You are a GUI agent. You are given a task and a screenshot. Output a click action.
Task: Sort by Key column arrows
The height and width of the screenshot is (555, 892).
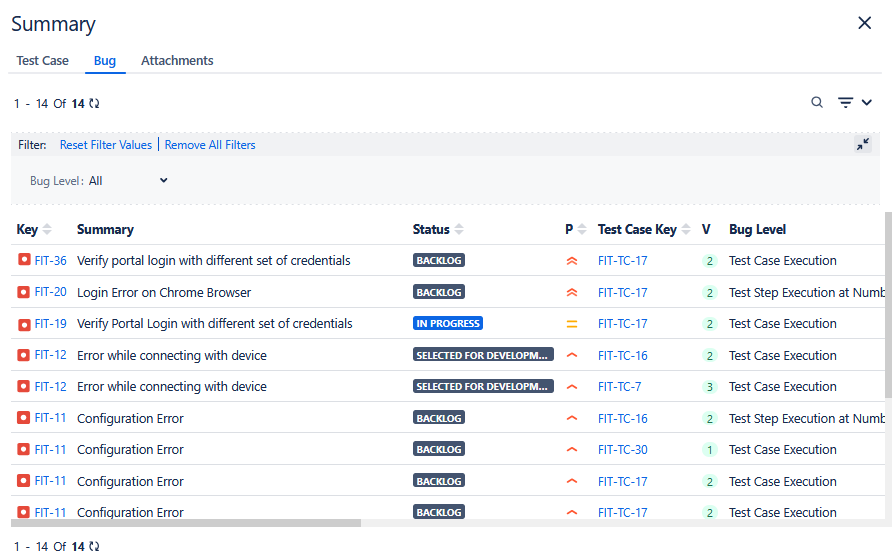point(47,230)
